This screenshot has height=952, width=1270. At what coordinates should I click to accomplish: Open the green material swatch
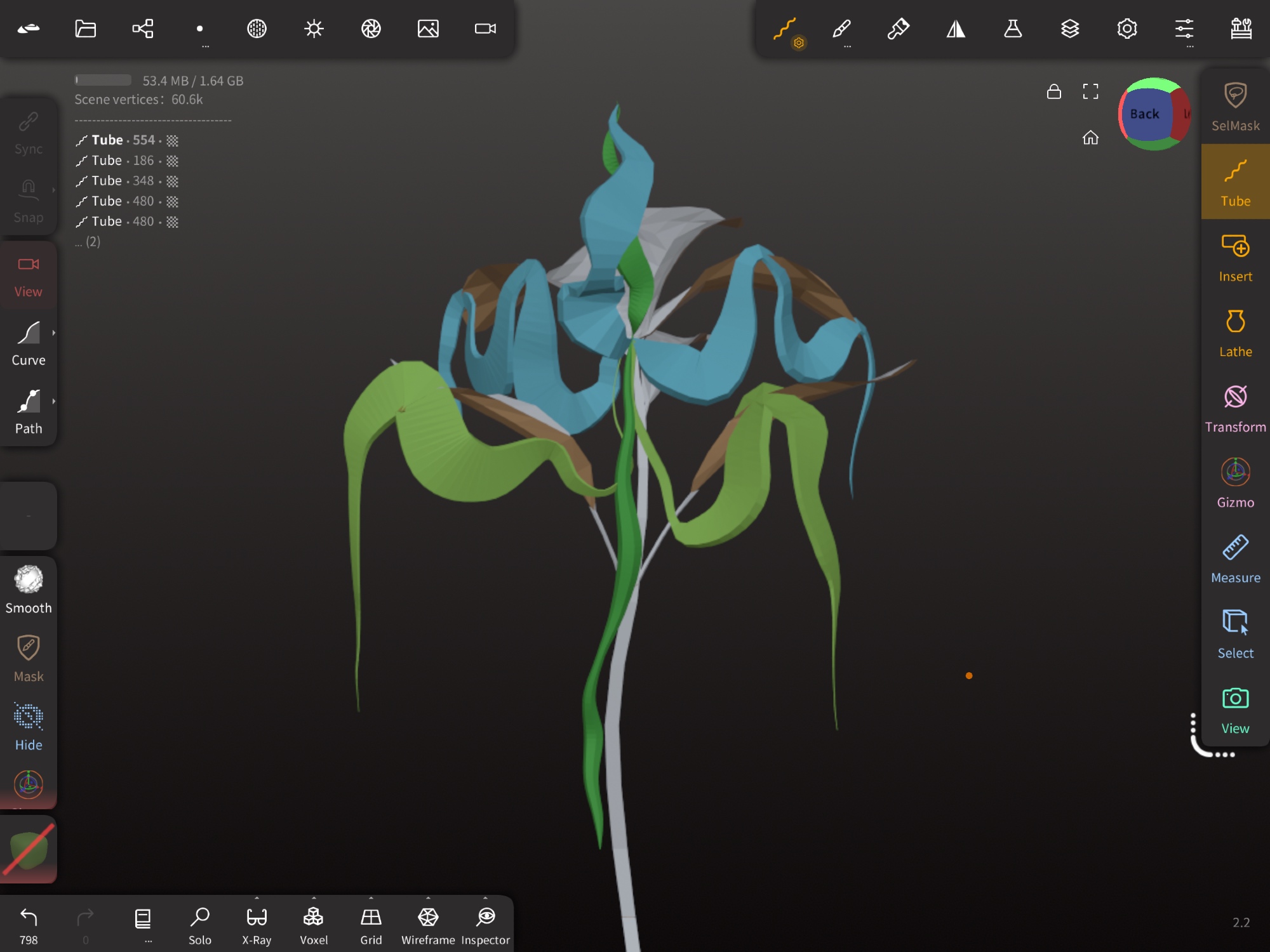(29, 849)
